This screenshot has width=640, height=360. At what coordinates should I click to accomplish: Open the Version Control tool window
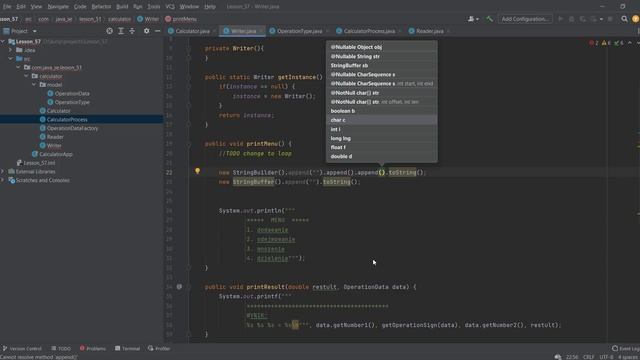point(22,349)
